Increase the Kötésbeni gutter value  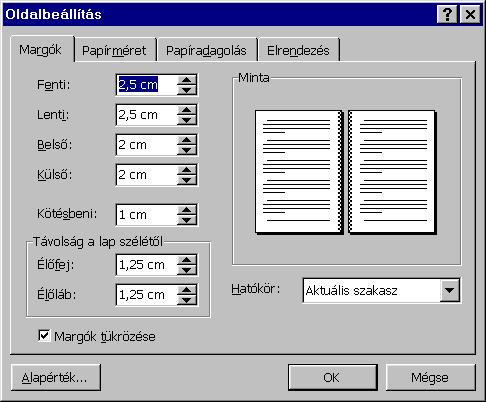[187, 210]
